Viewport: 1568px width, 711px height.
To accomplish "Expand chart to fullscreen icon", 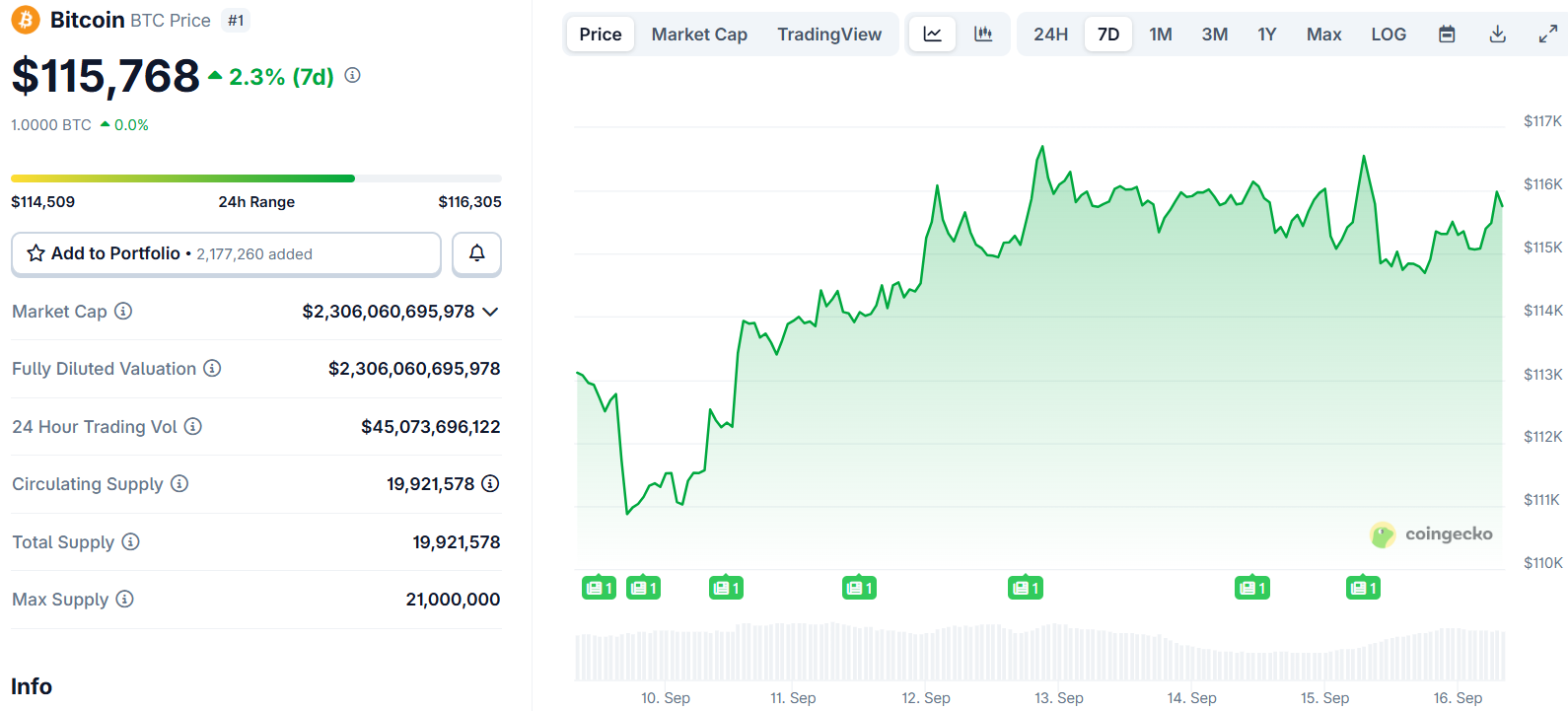I will tap(1548, 35).
